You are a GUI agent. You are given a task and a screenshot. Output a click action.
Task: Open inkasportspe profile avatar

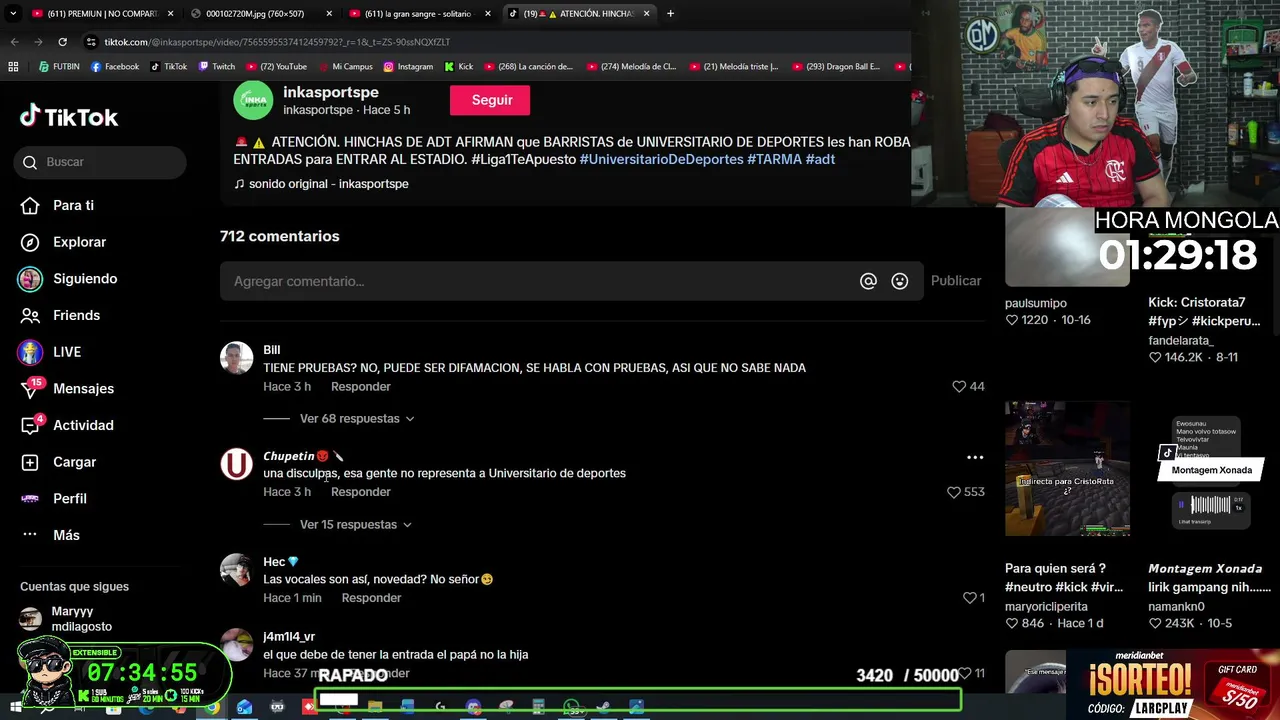coord(253,100)
